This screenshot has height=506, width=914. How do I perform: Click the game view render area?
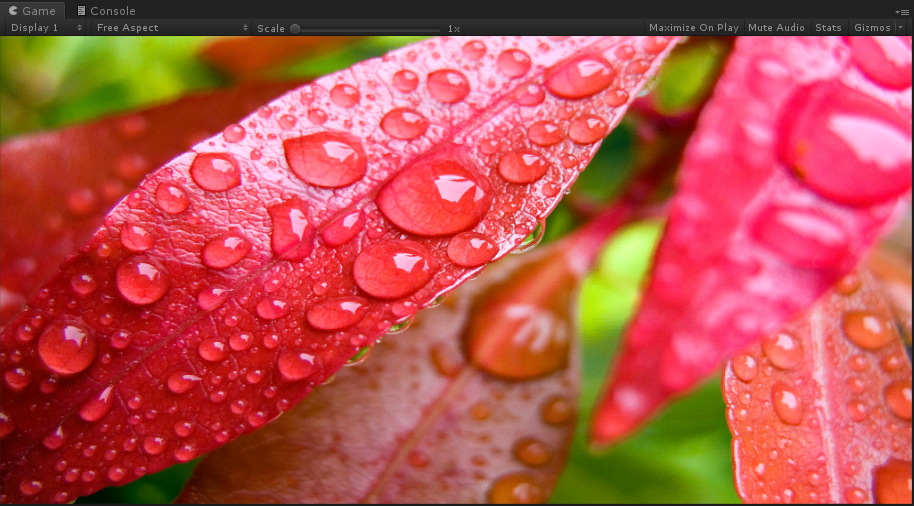(457, 270)
